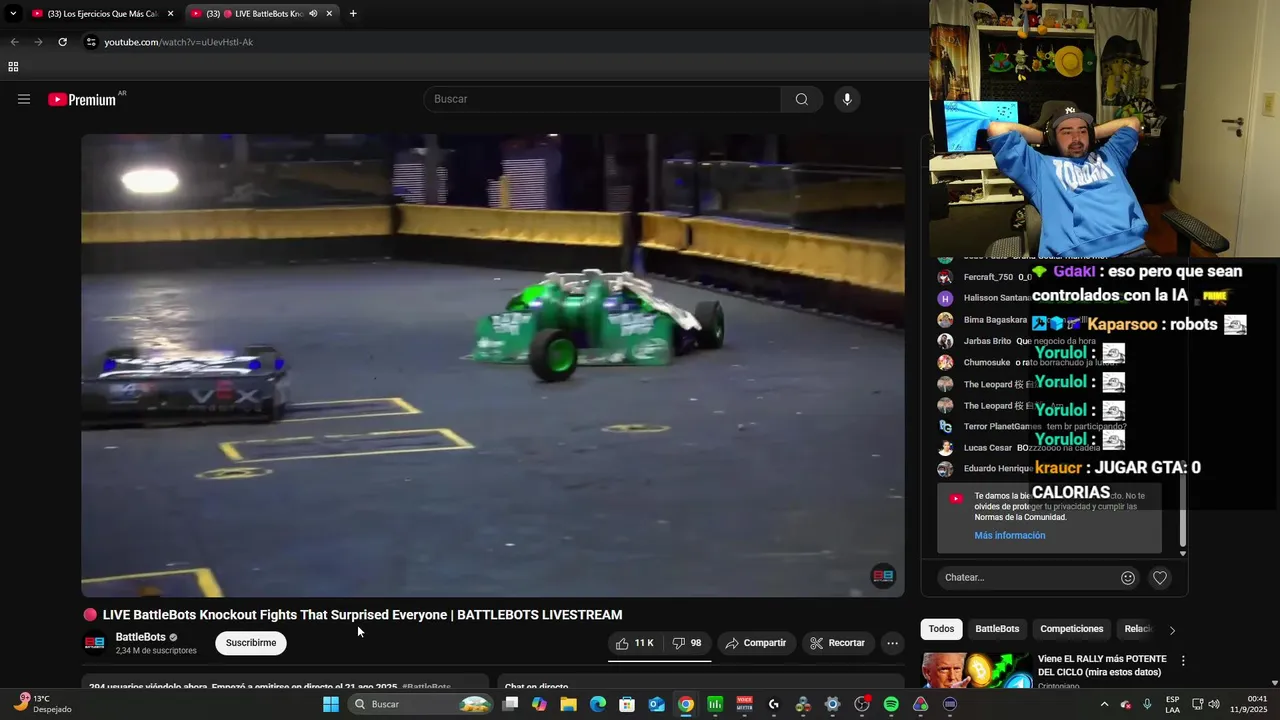The width and height of the screenshot is (1280, 720).
Task: Close the Los Ejercicios tab
Action: point(170,13)
